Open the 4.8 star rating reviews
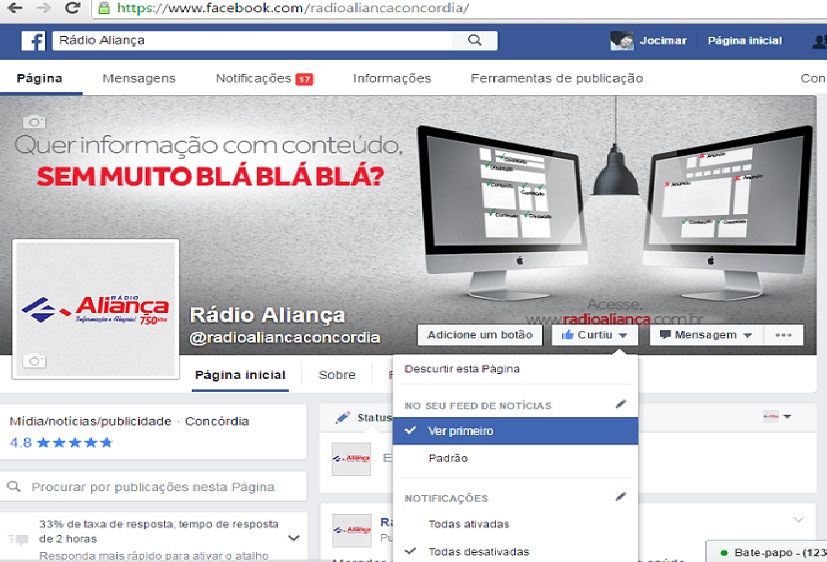 tap(61, 442)
